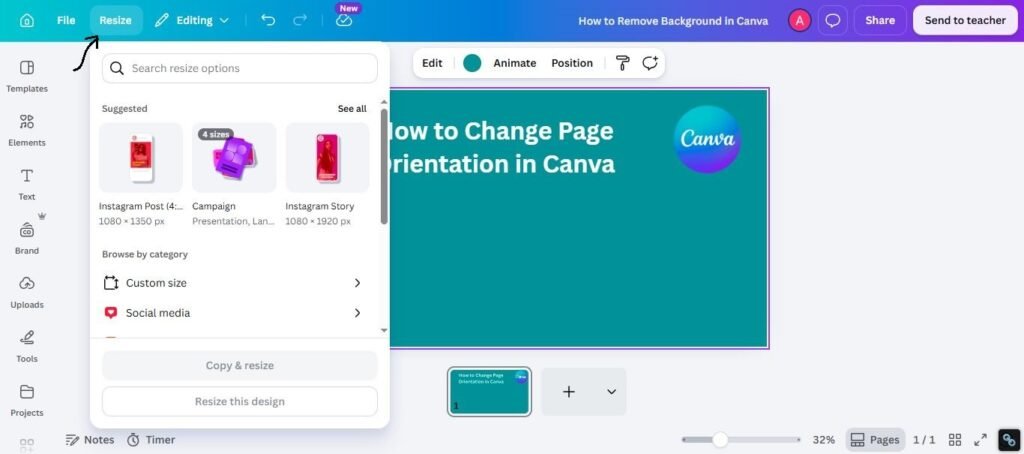This screenshot has height=454, width=1024.
Task: Toggle the Pages view button
Action: tap(875, 440)
